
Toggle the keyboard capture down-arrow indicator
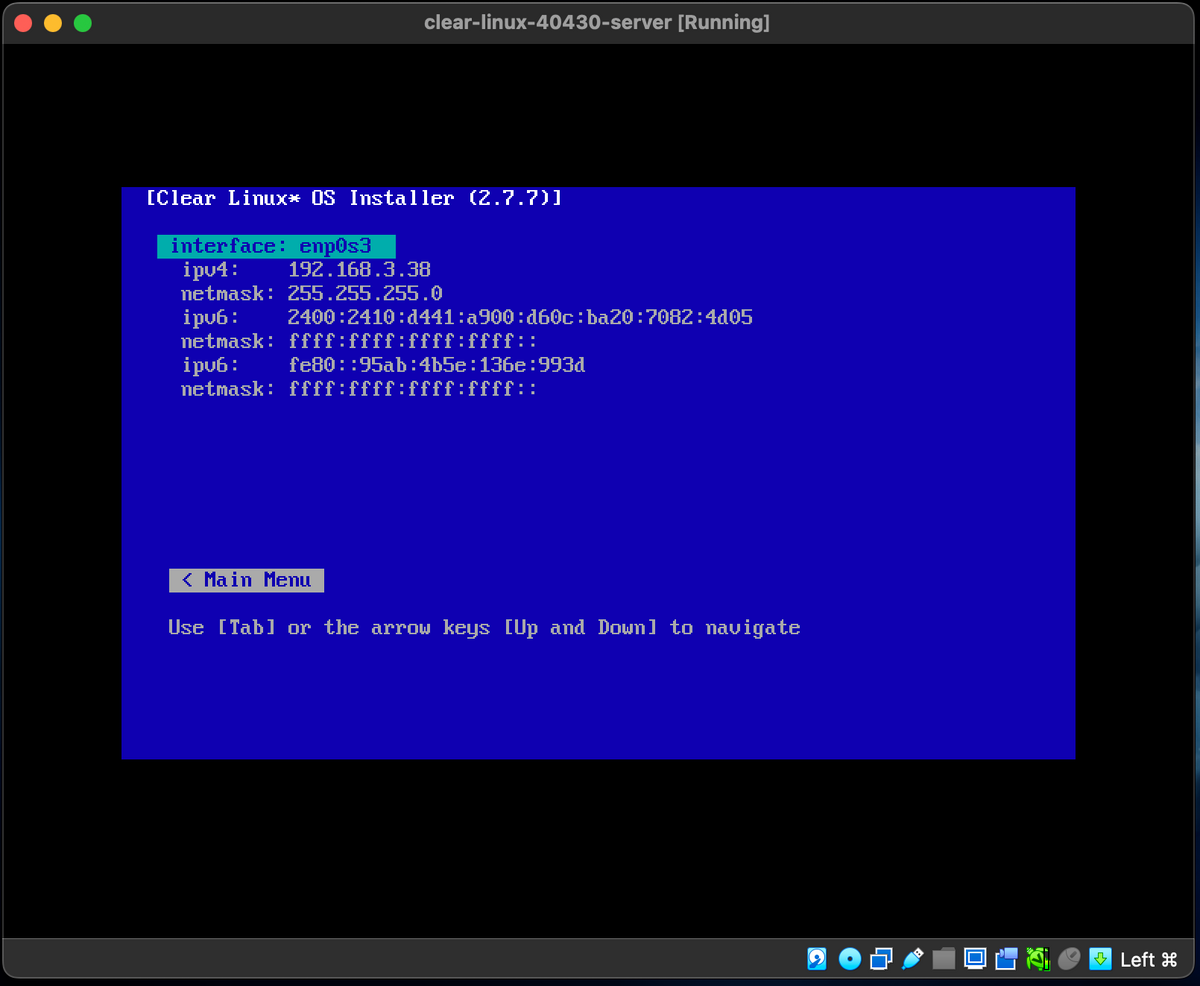click(x=1099, y=958)
